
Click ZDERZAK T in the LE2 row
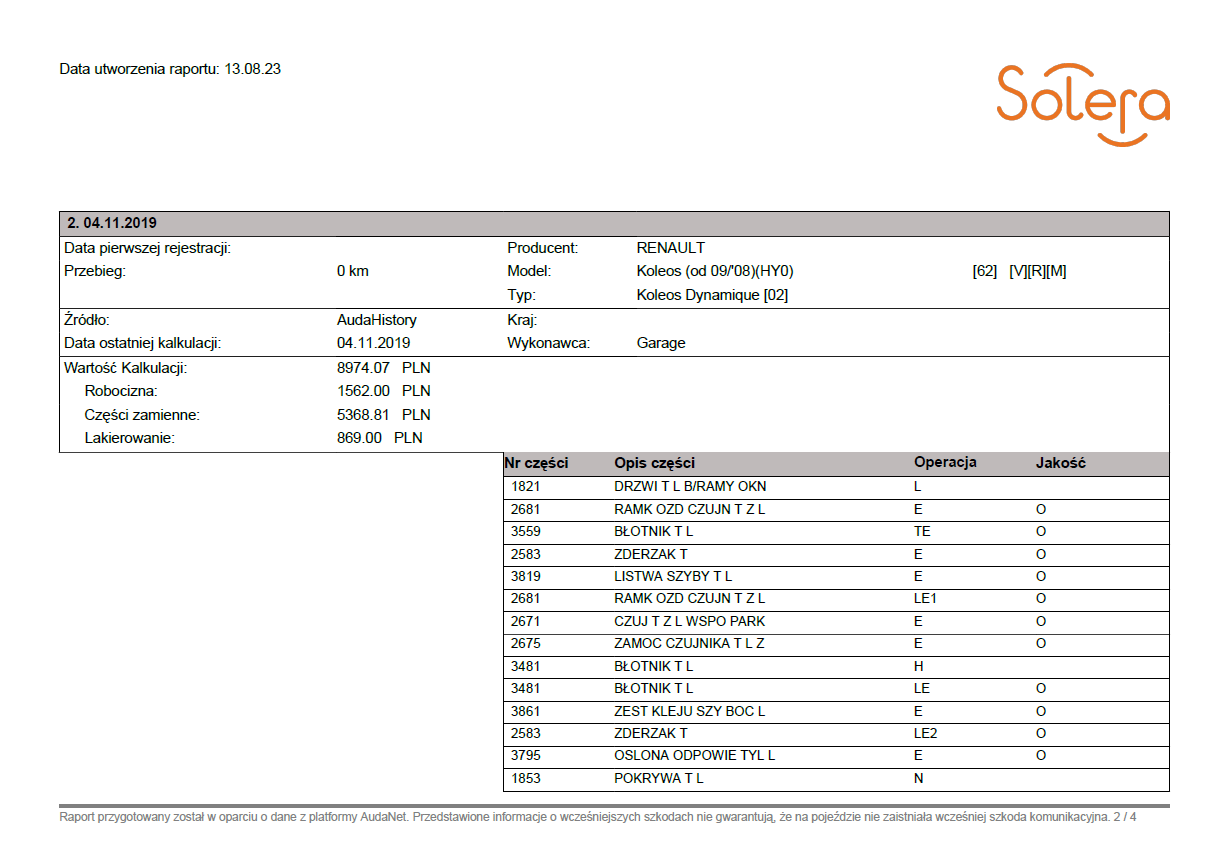click(x=651, y=733)
